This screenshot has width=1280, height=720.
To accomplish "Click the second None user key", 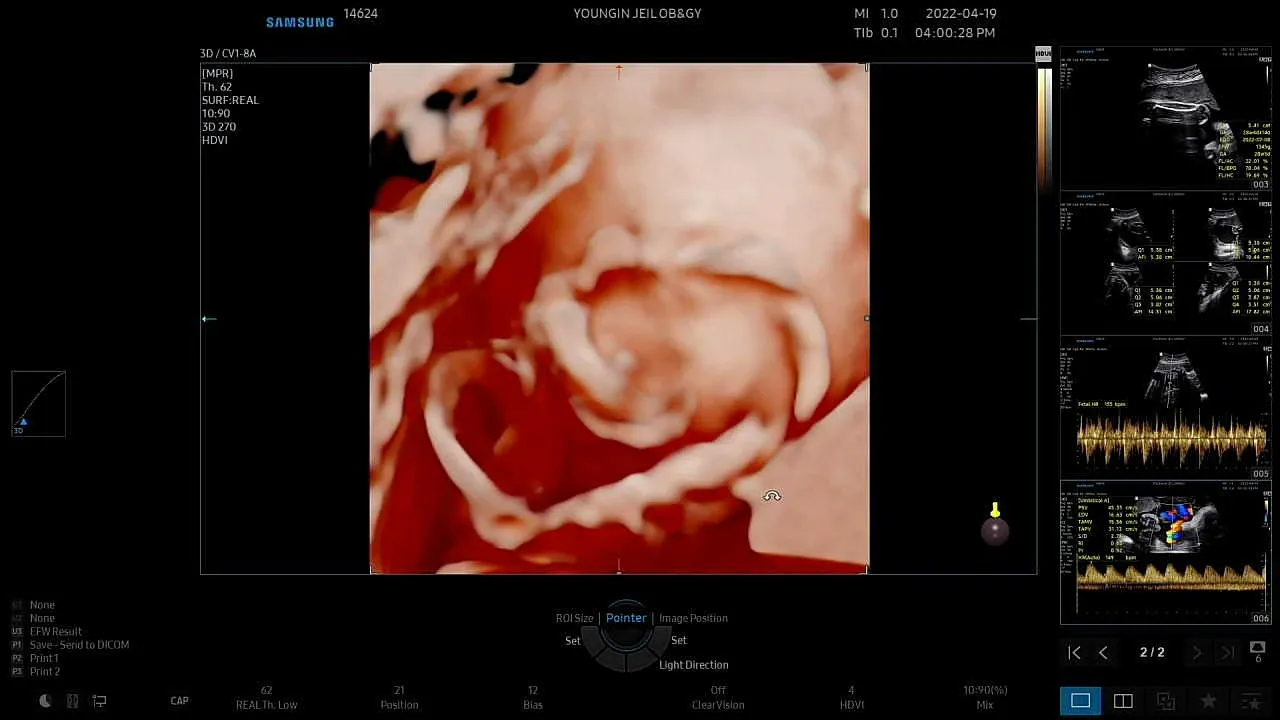I will (x=42, y=618).
